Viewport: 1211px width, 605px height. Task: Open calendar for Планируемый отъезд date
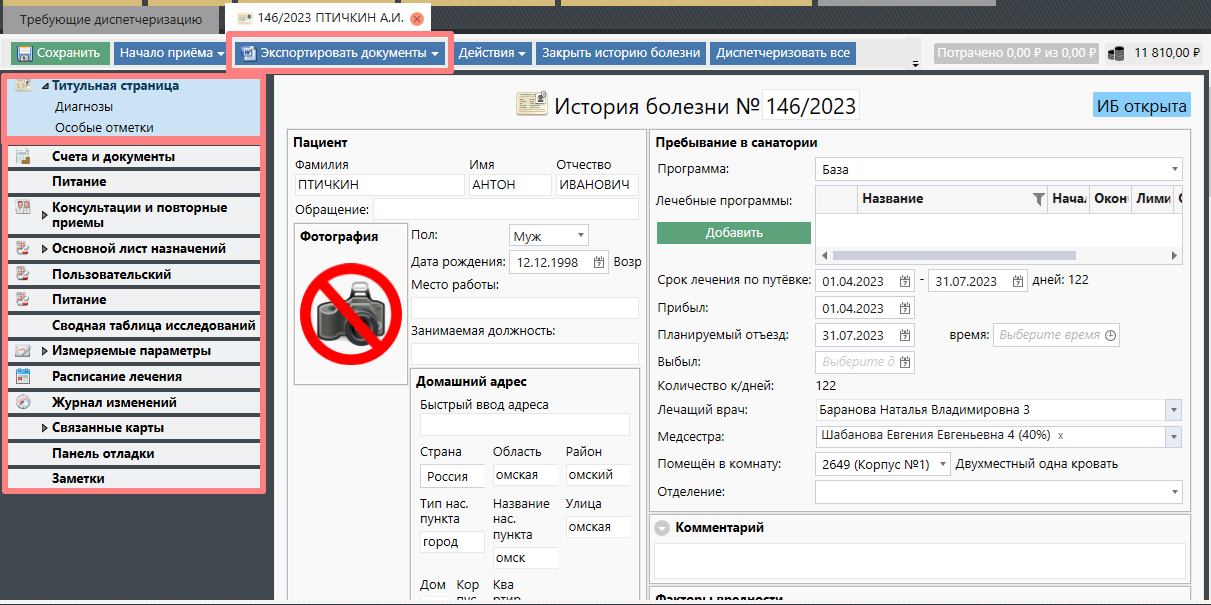[905, 335]
